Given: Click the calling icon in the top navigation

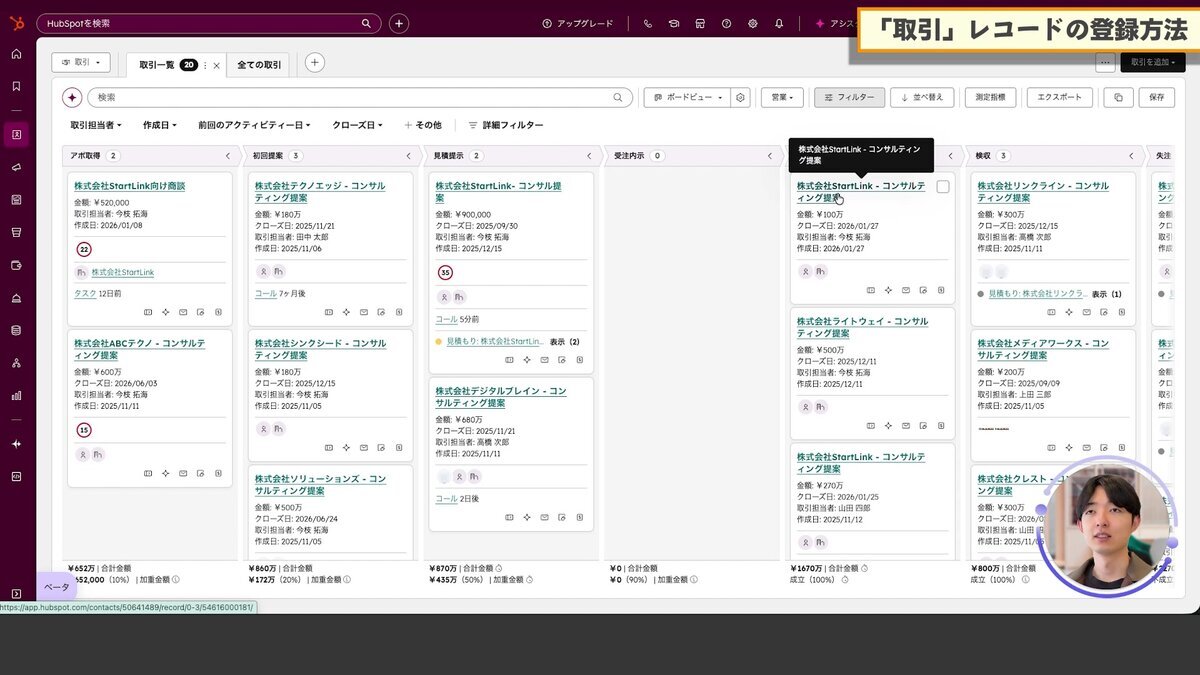Looking at the screenshot, I should tap(648, 22).
